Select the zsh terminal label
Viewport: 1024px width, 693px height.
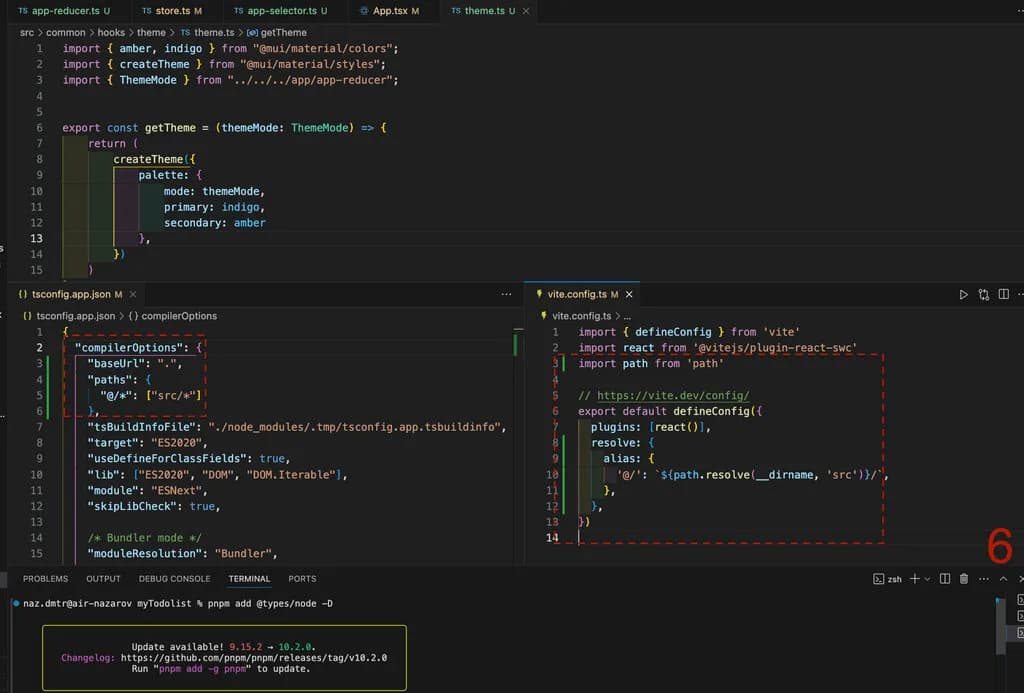click(888, 579)
